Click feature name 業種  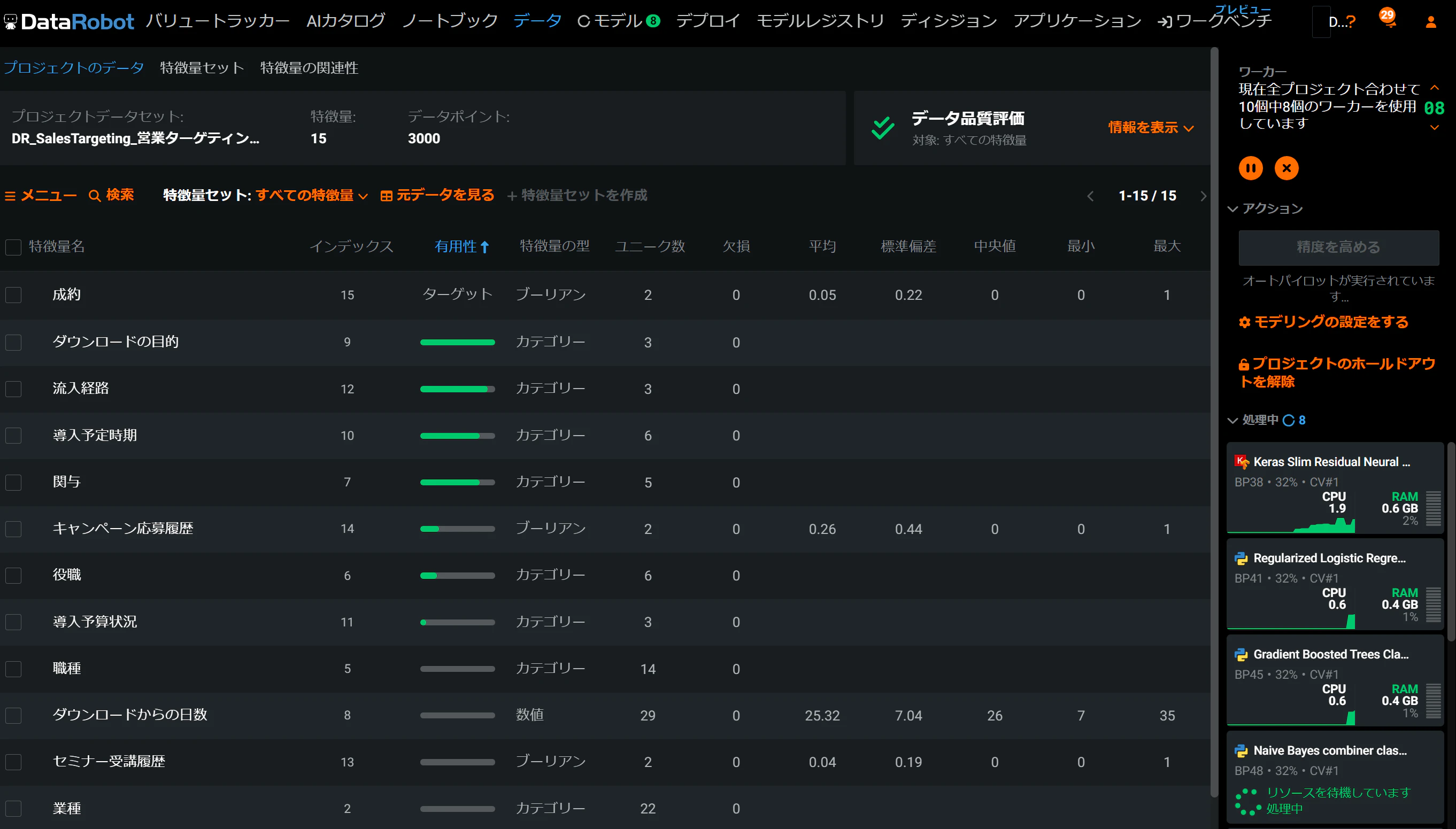[67, 809]
